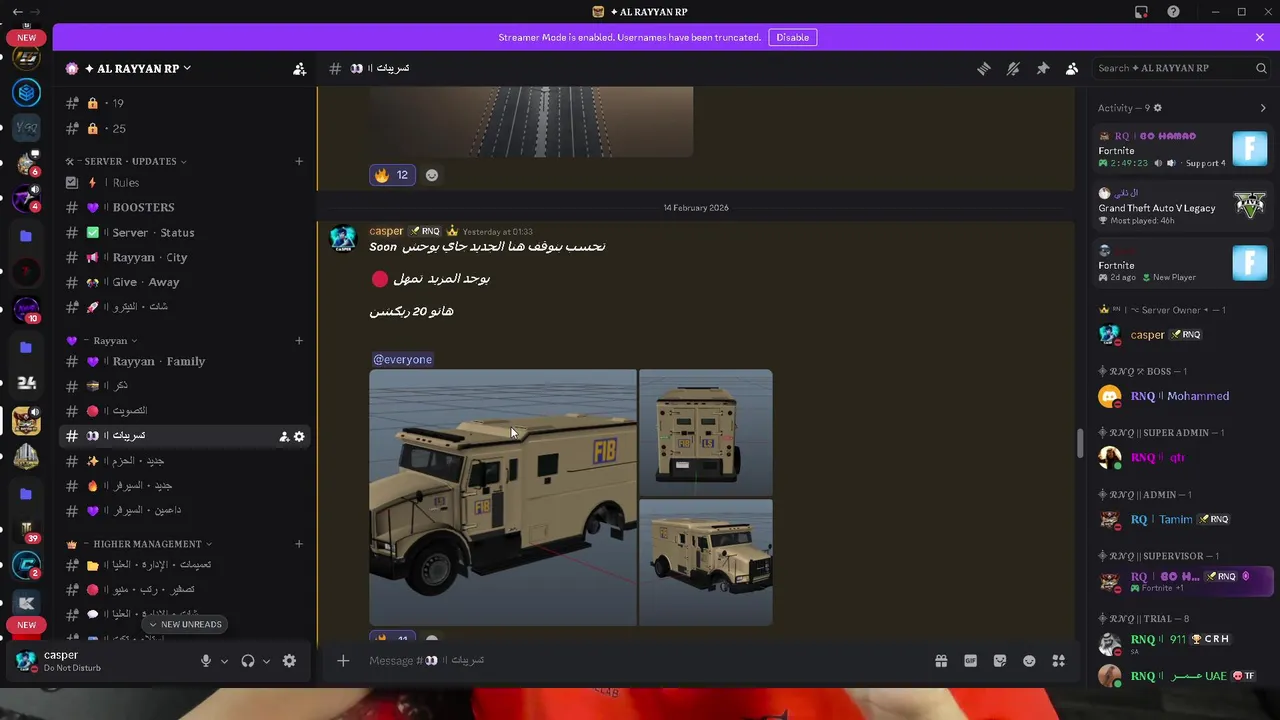
Task: Open the emoji picker
Action: (1029, 660)
